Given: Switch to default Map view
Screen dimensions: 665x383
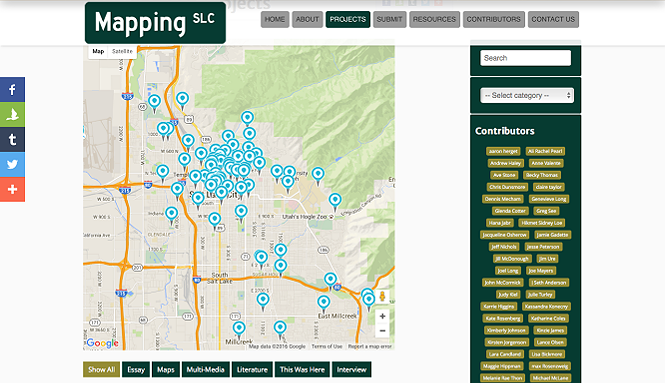Looking at the screenshot, I should click(x=98, y=51).
